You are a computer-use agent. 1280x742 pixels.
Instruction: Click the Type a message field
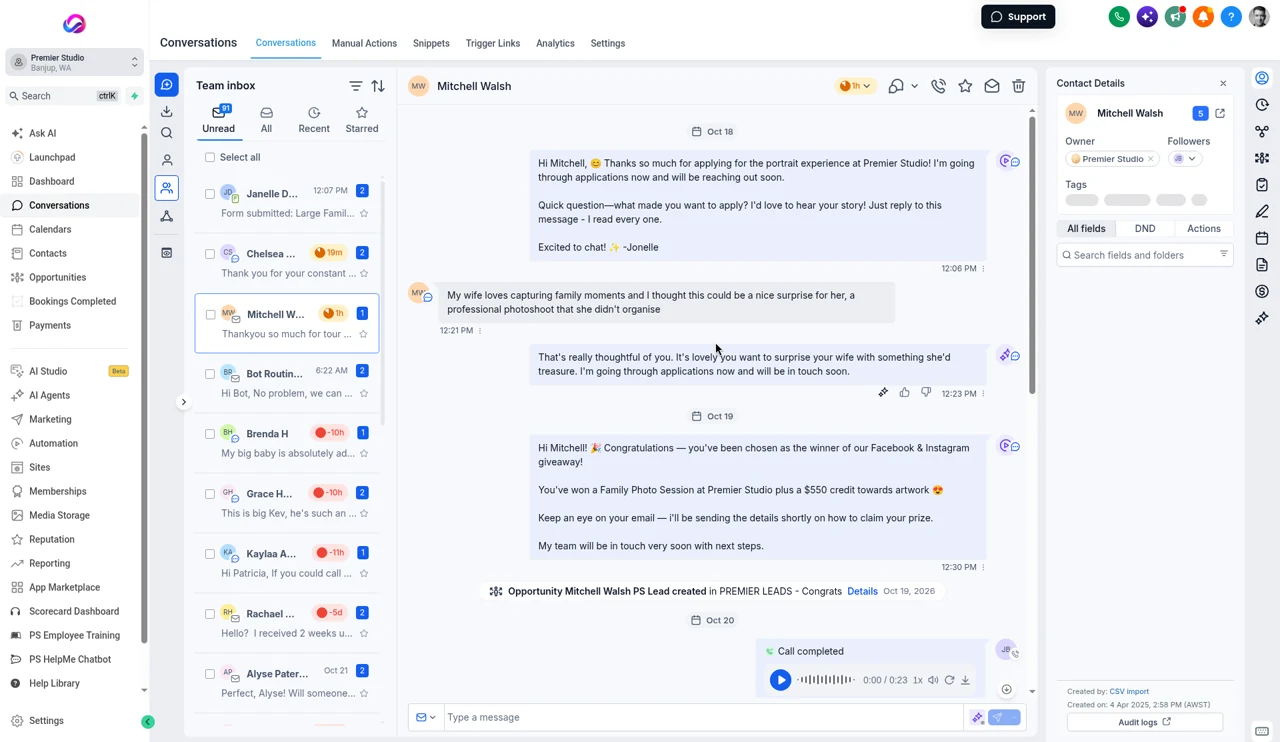pos(703,717)
